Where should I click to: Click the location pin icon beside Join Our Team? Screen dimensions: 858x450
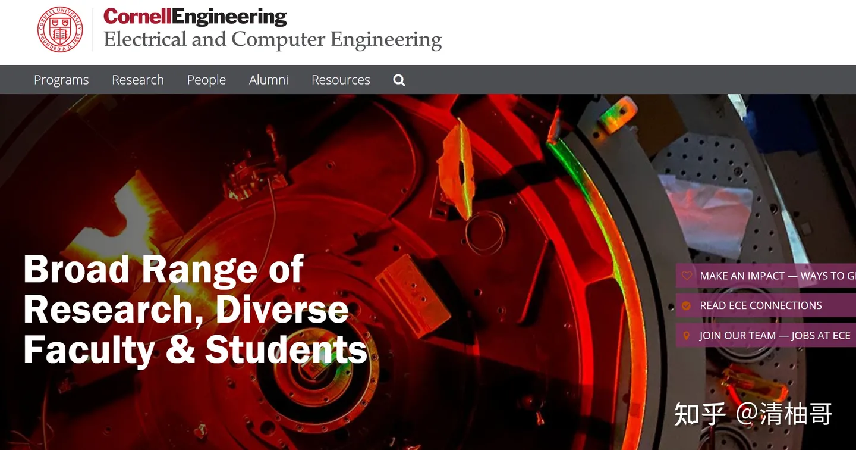click(x=686, y=335)
